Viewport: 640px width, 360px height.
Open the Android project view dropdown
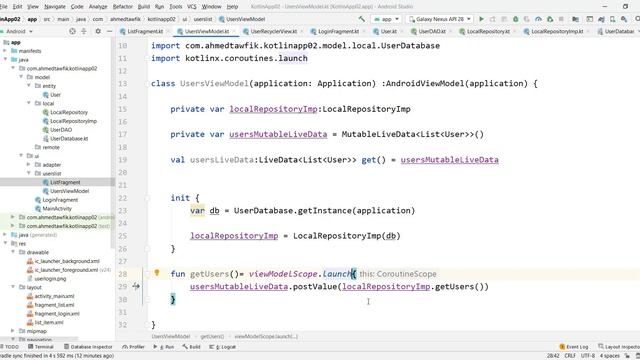(17, 31)
